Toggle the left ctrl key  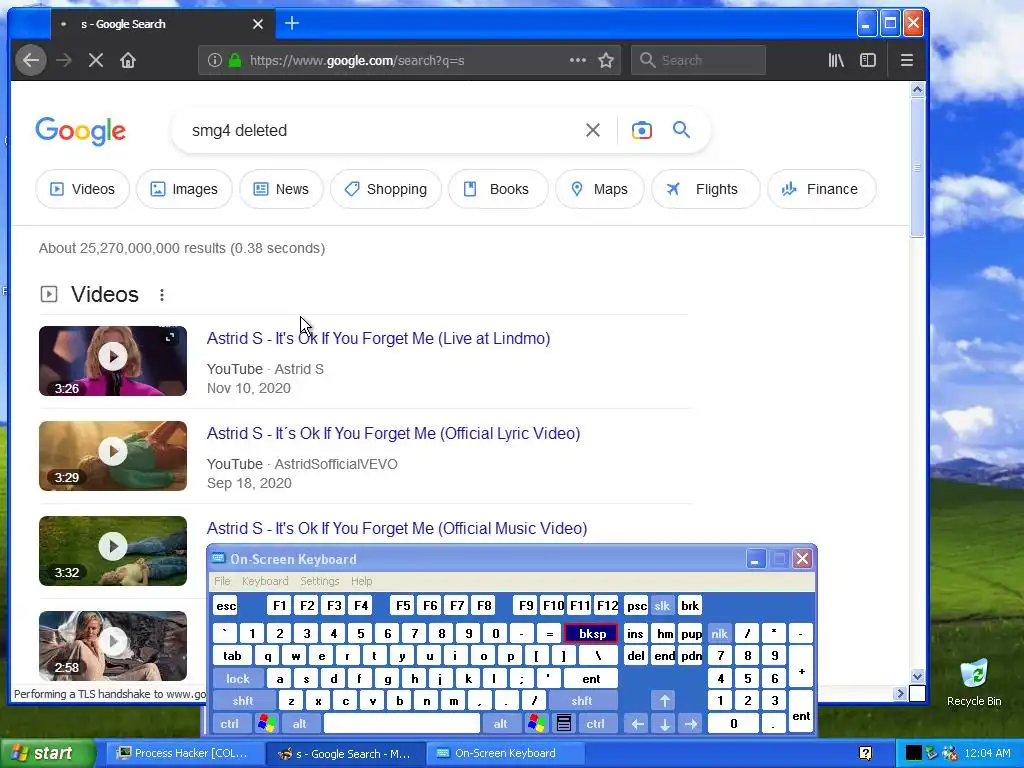pyautogui.click(x=229, y=724)
